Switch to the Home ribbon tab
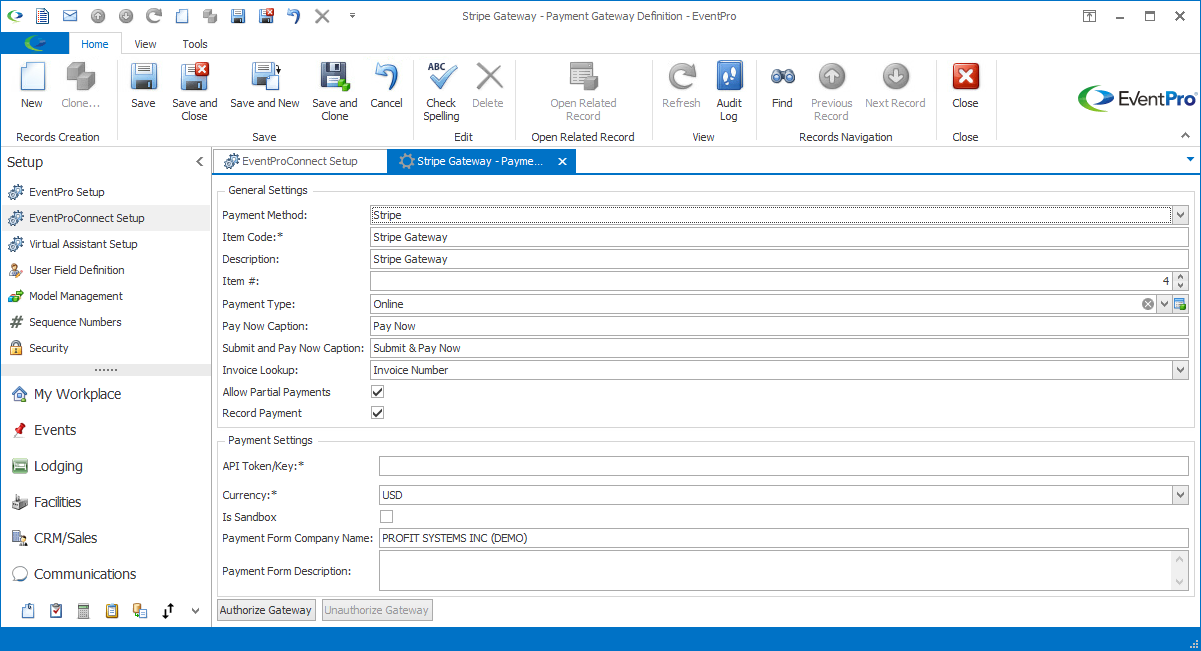Image resolution: width=1201 pixels, height=651 pixels. coord(95,44)
